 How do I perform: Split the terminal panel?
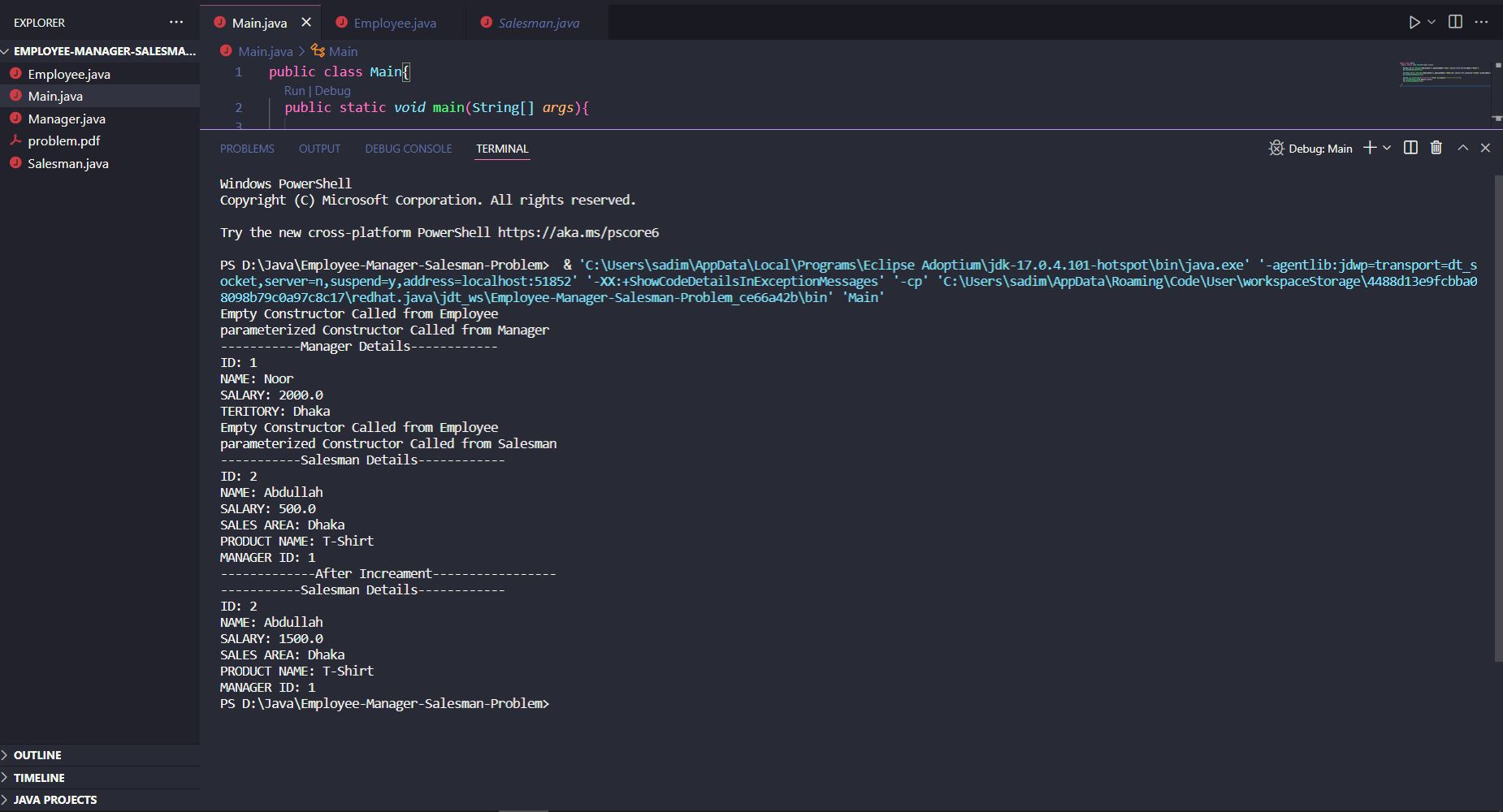[1410, 148]
